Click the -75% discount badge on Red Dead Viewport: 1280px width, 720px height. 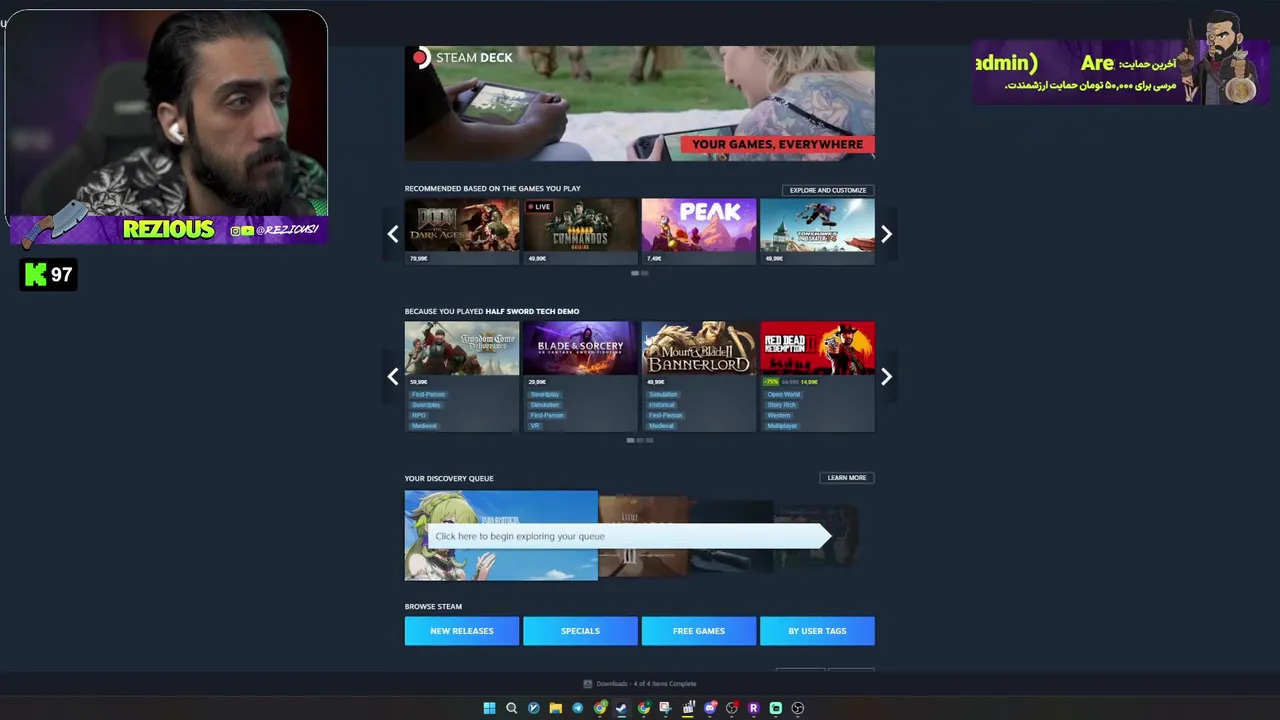[x=771, y=382]
